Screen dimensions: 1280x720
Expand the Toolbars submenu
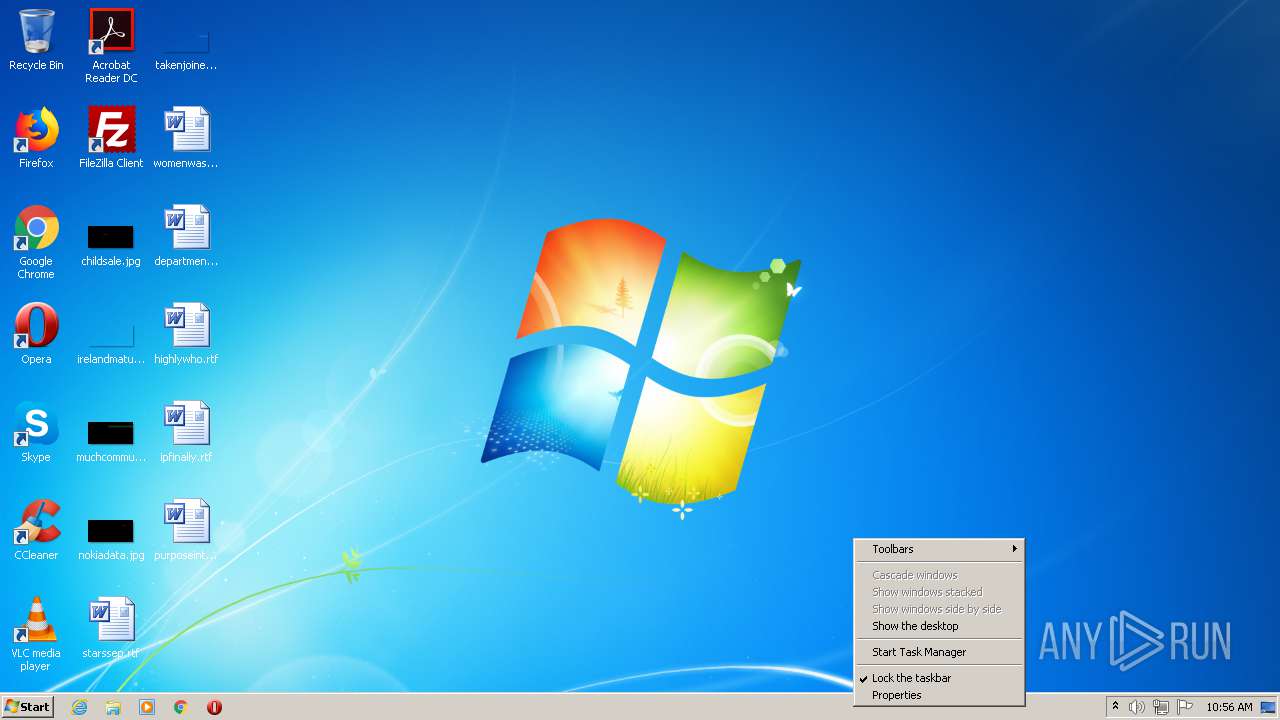[x=939, y=549]
